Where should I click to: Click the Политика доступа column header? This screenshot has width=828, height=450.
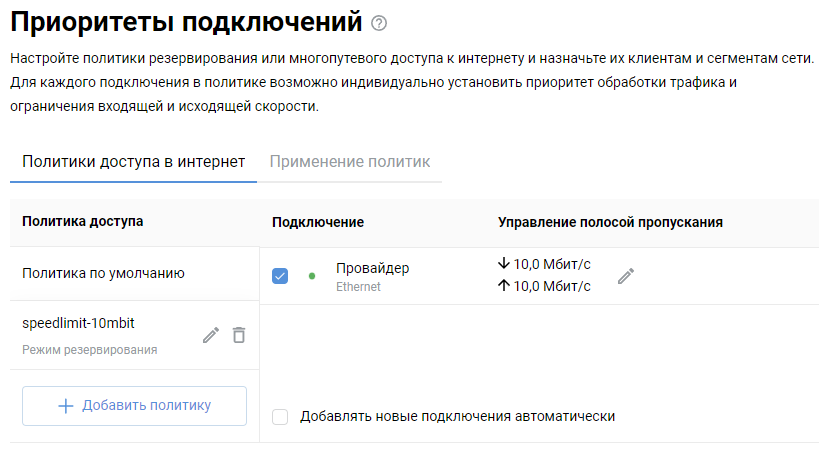82,221
